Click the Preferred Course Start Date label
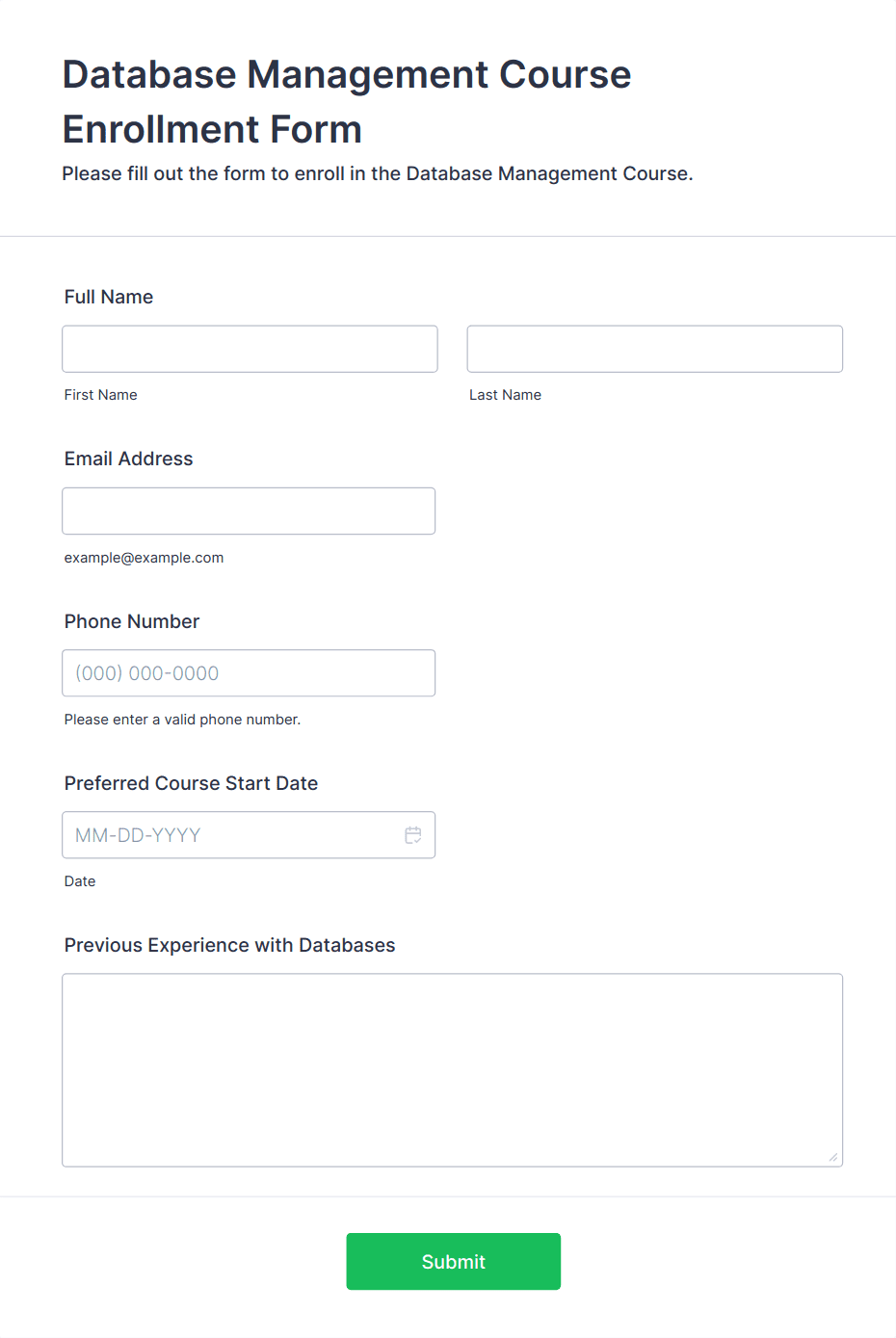The width and height of the screenshot is (896, 1338). 191,783
